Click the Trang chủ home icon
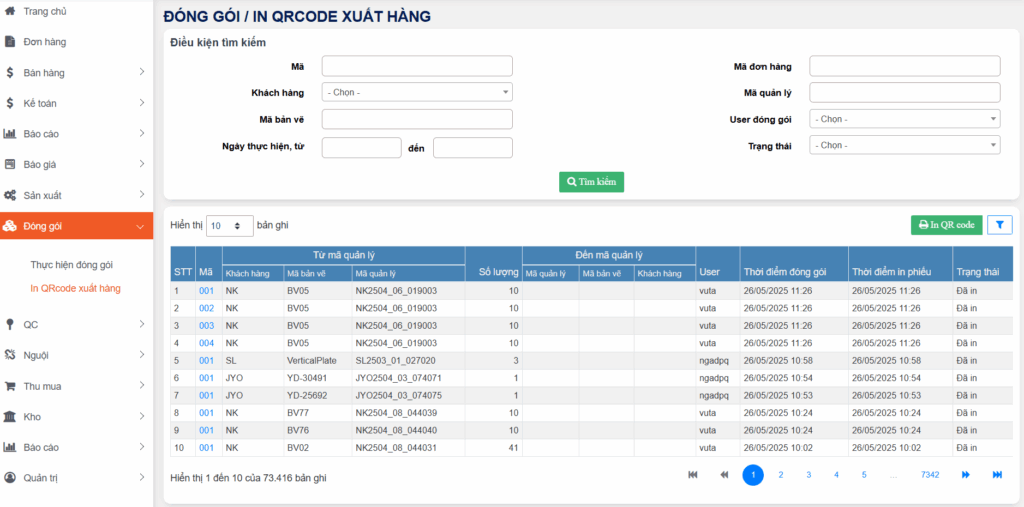The width and height of the screenshot is (1024, 507). [10, 9]
